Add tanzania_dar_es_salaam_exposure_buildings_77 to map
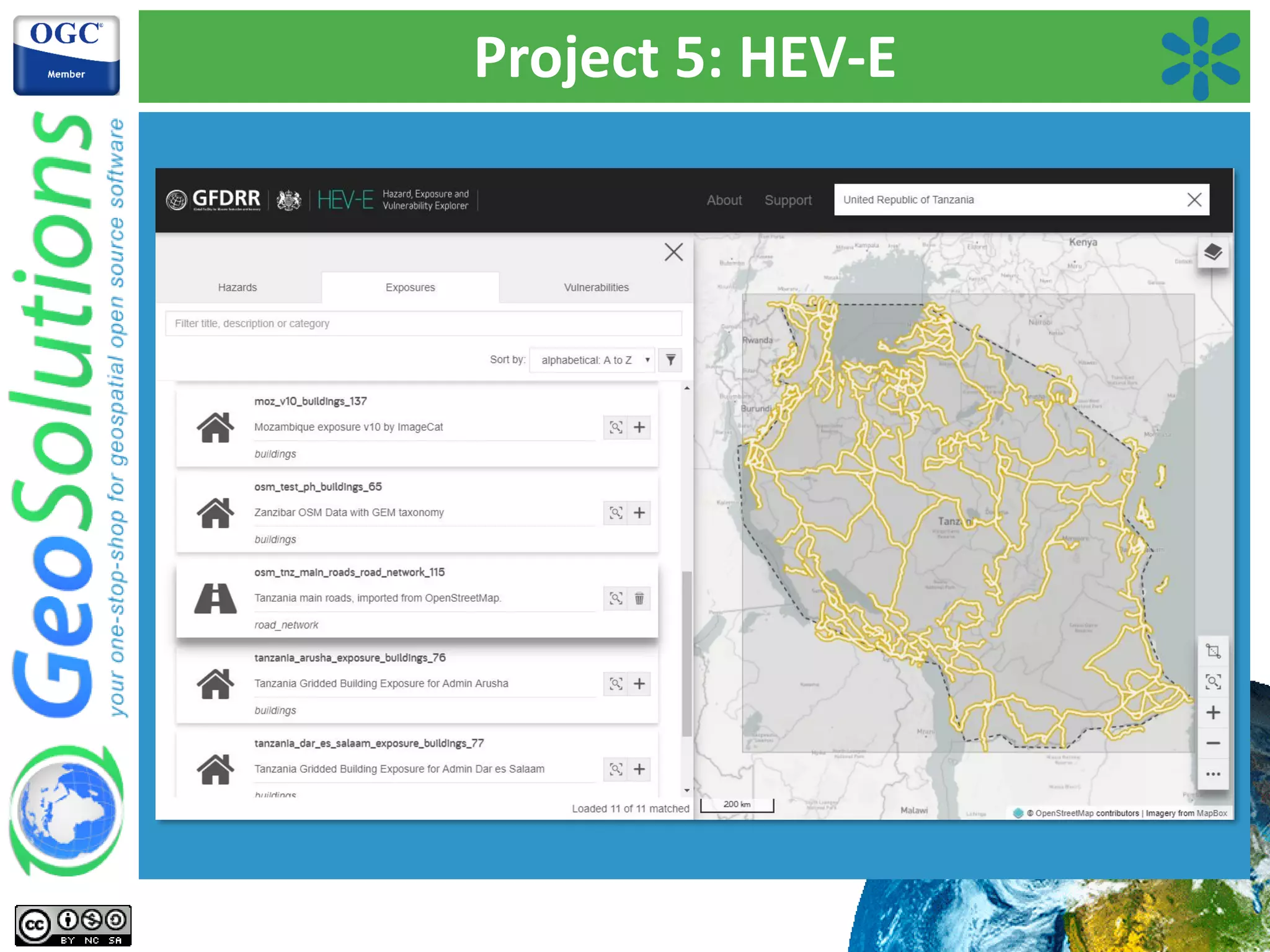The image size is (1270, 952). coord(639,769)
